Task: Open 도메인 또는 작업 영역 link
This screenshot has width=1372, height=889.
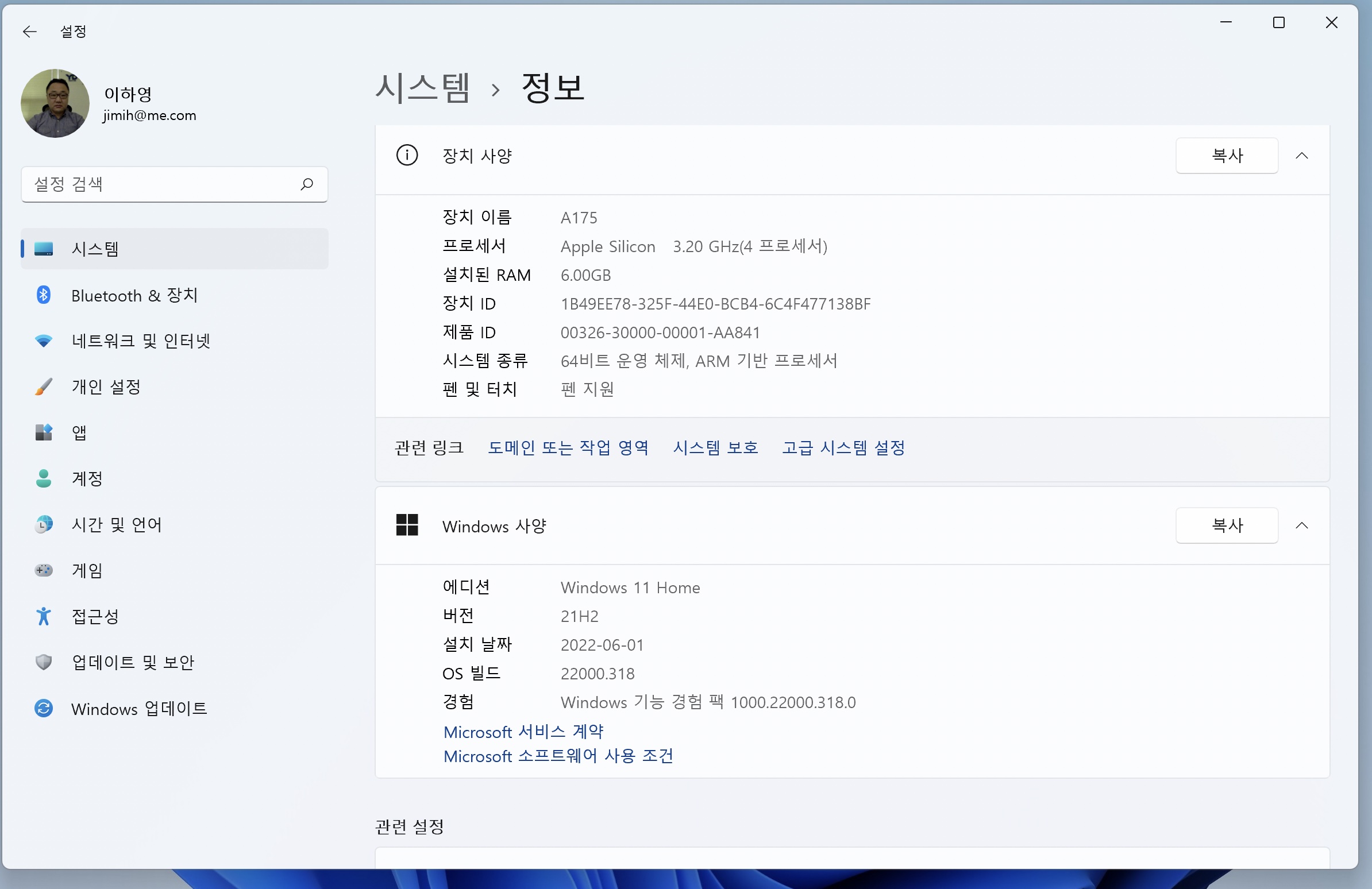Action: (x=568, y=448)
